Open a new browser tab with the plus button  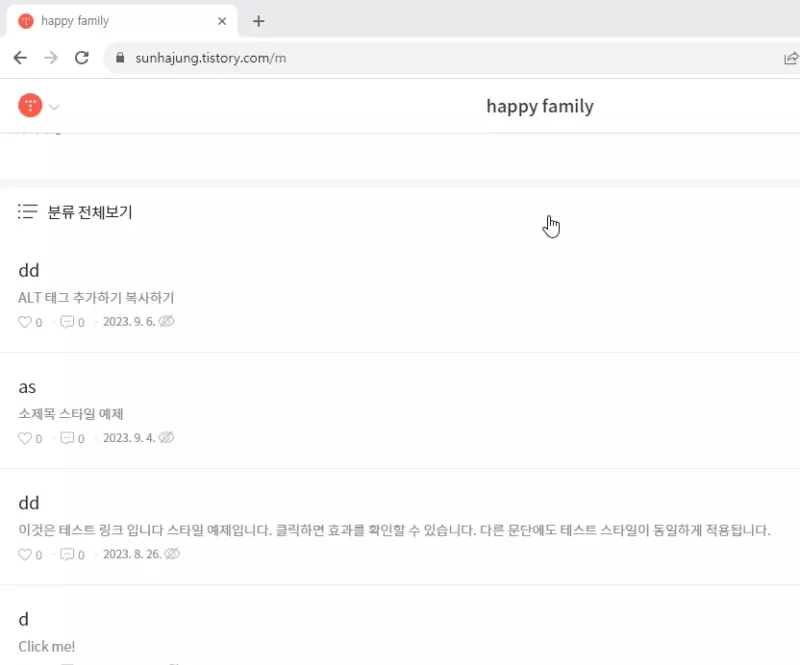pyautogui.click(x=258, y=20)
